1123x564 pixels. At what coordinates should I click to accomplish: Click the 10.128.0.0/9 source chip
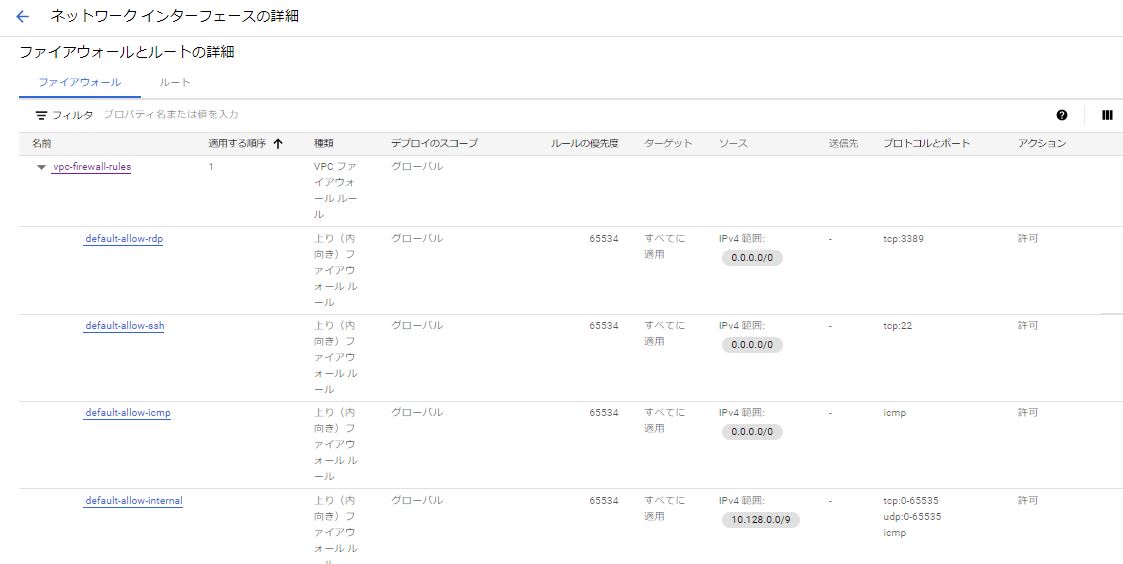[x=761, y=520]
